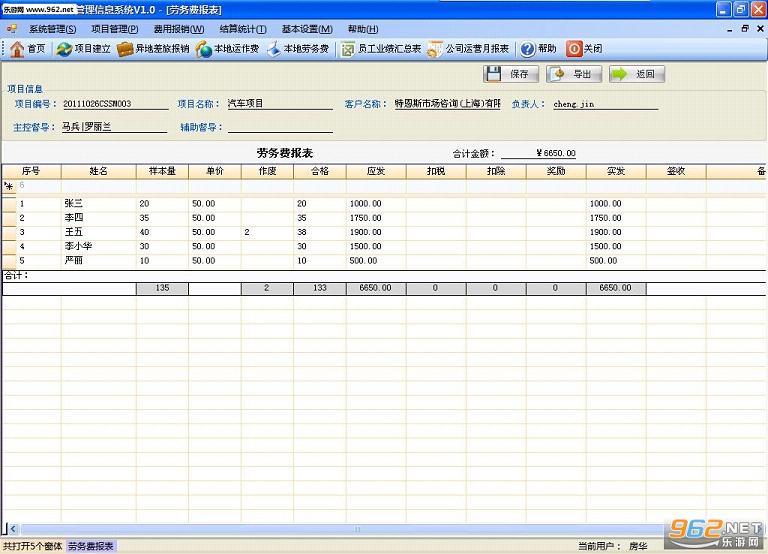Select the name cell 张三
This screenshot has width=768, height=554.
click(x=98, y=203)
